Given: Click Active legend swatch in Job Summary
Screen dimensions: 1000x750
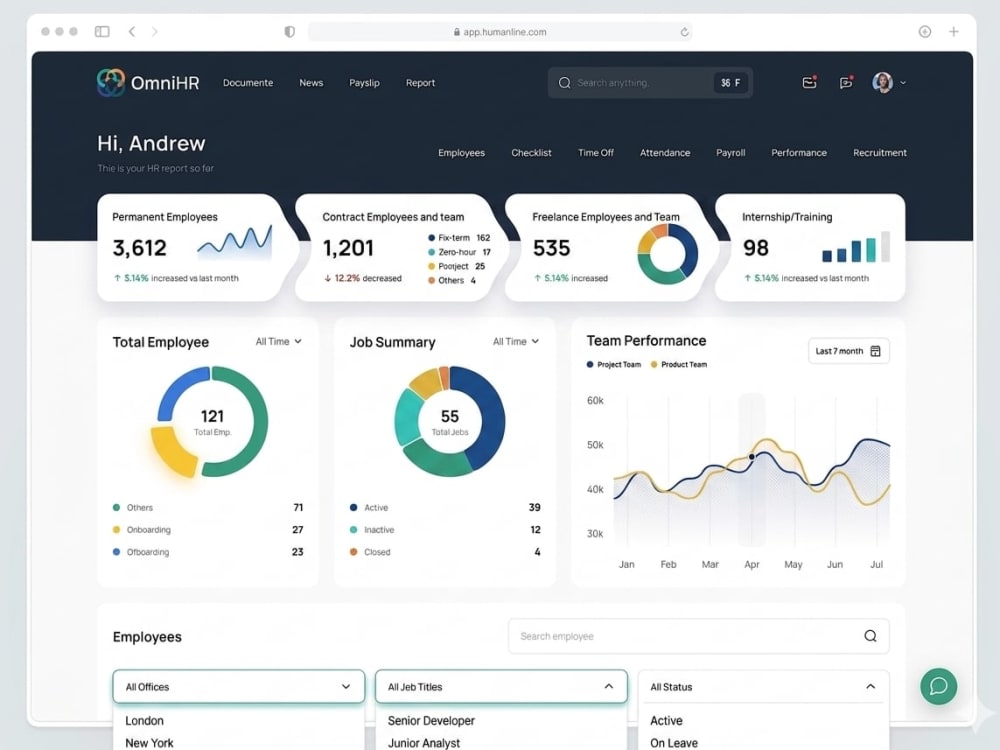Looking at the screenshot, I should click(x=353, y=508).
